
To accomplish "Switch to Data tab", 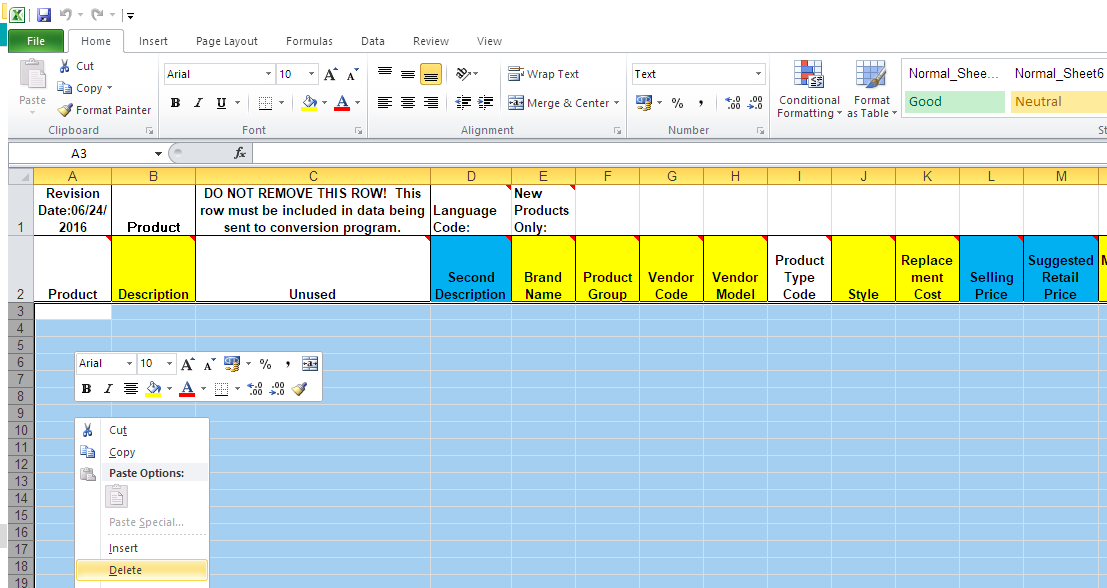I will coord(373,41).
